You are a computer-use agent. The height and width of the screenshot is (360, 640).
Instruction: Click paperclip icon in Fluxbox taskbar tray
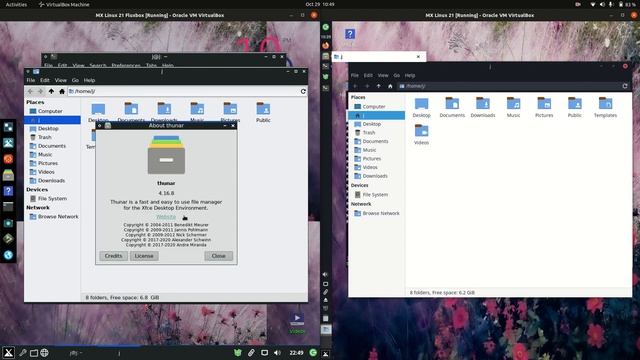coord(251,353)
